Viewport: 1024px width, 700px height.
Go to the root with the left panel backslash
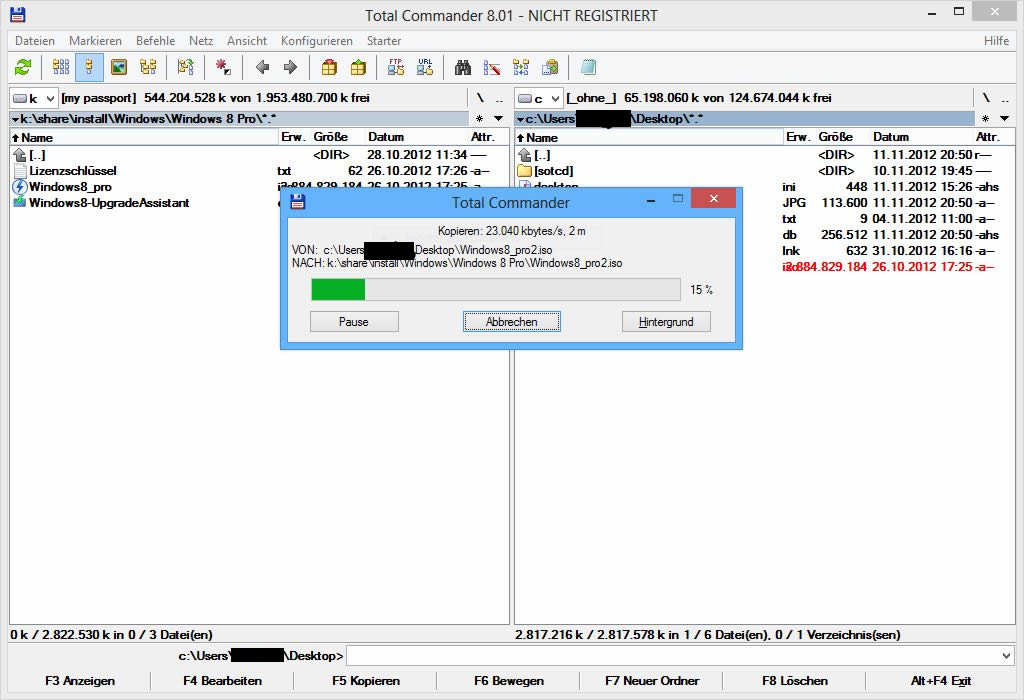pos(480,98)
